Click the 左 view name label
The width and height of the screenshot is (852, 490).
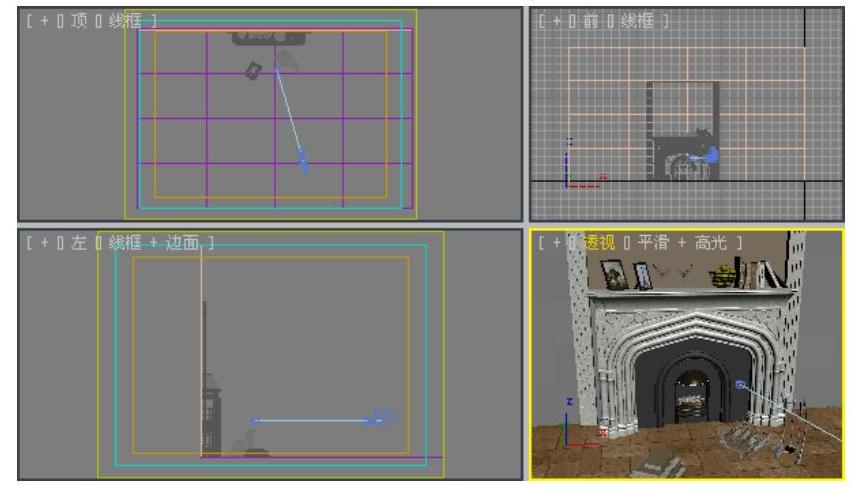[79, 242]
